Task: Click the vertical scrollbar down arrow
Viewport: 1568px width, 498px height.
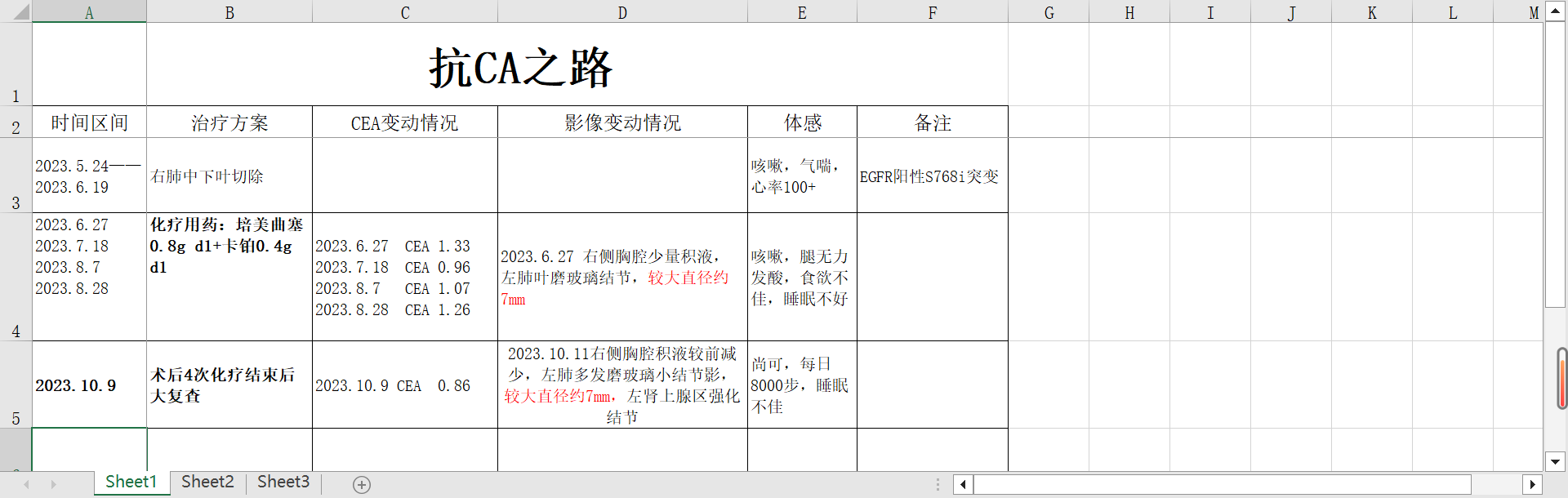Action: (x=1555, y=461)
